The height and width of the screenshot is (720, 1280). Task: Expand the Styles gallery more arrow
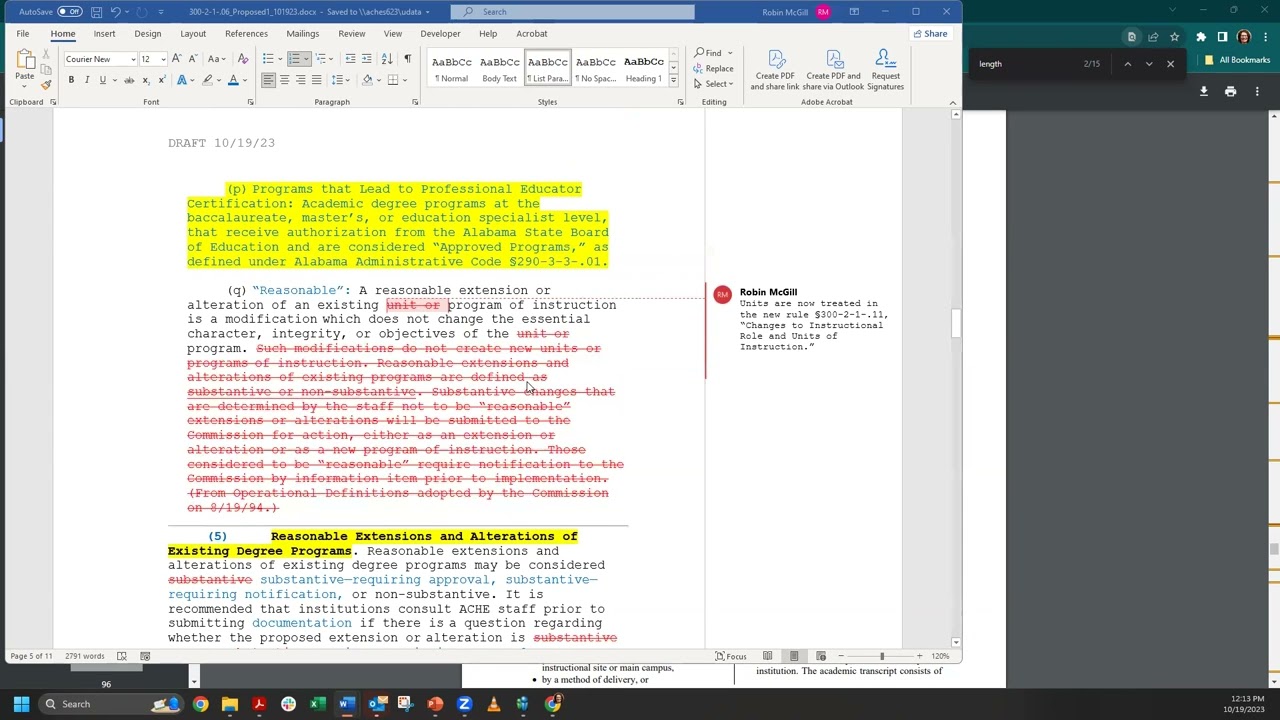pyautogui.click(x=673, y=81)
